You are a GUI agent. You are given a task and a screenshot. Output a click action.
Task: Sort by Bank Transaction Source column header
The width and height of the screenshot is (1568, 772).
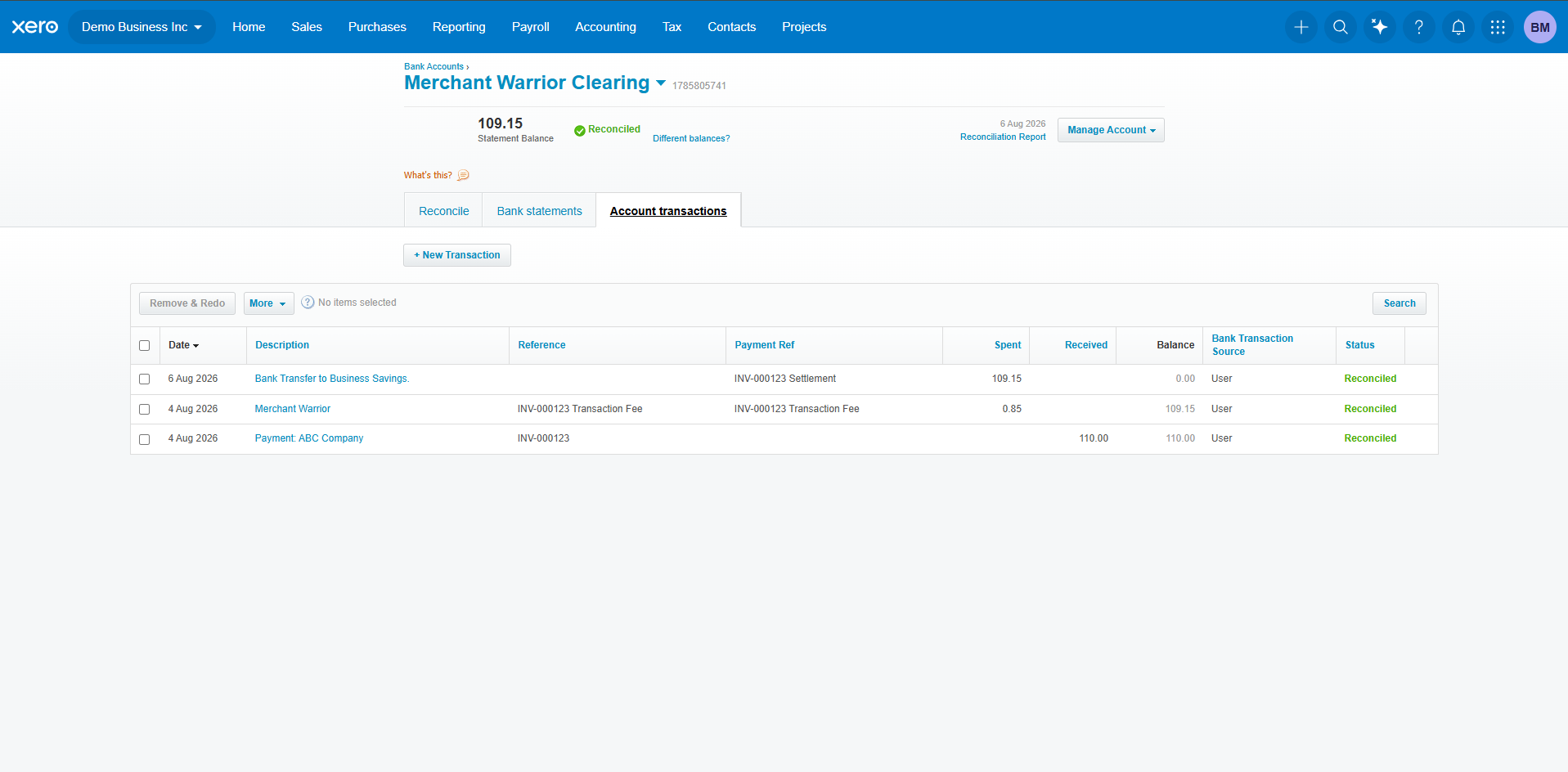1252,345
